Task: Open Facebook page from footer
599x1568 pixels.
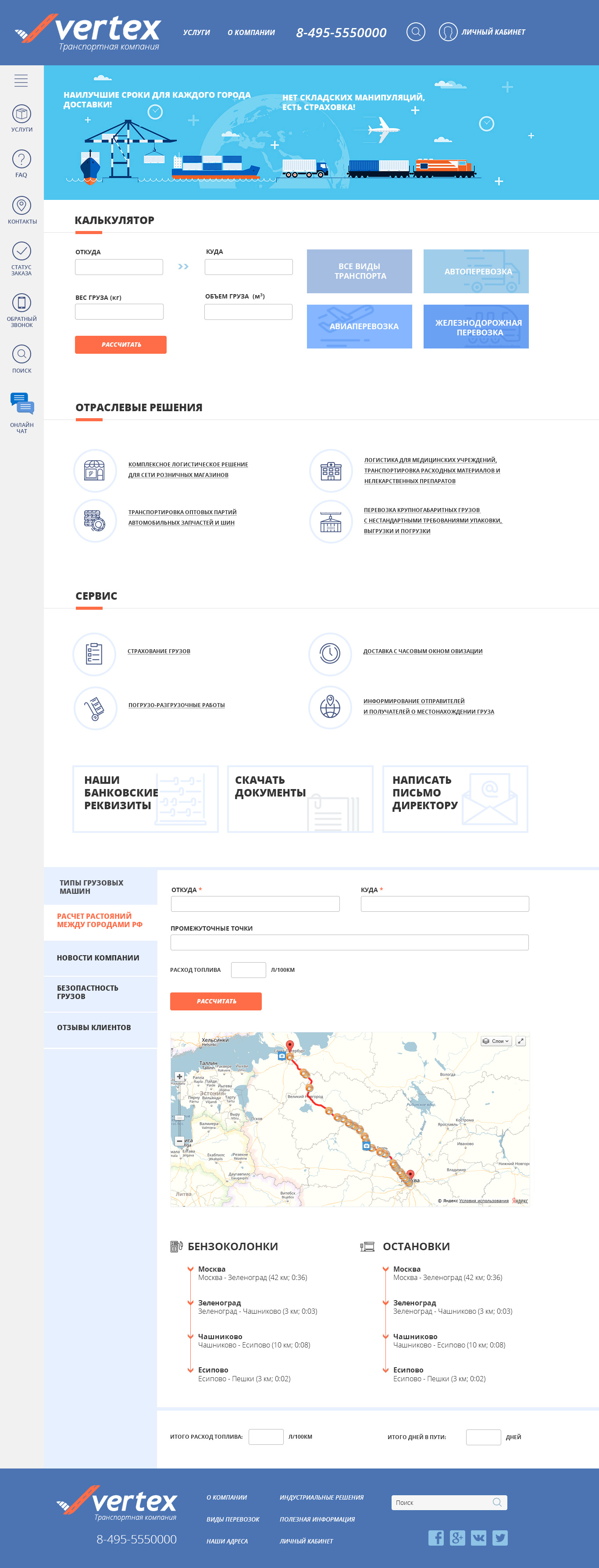Action: pos(436,1538)
